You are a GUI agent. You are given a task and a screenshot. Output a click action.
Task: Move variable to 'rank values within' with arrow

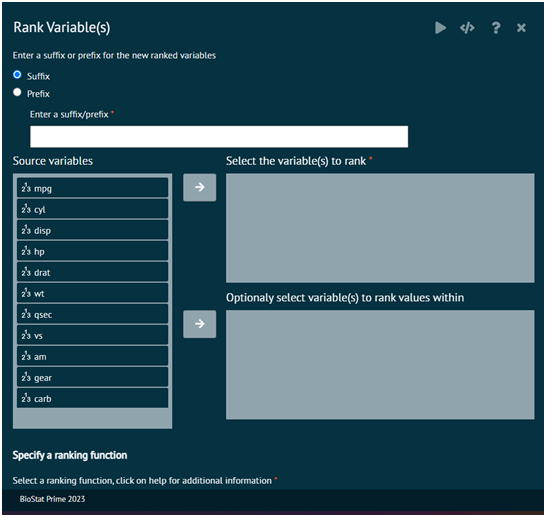pyautogui.click(x=200, y=324)
